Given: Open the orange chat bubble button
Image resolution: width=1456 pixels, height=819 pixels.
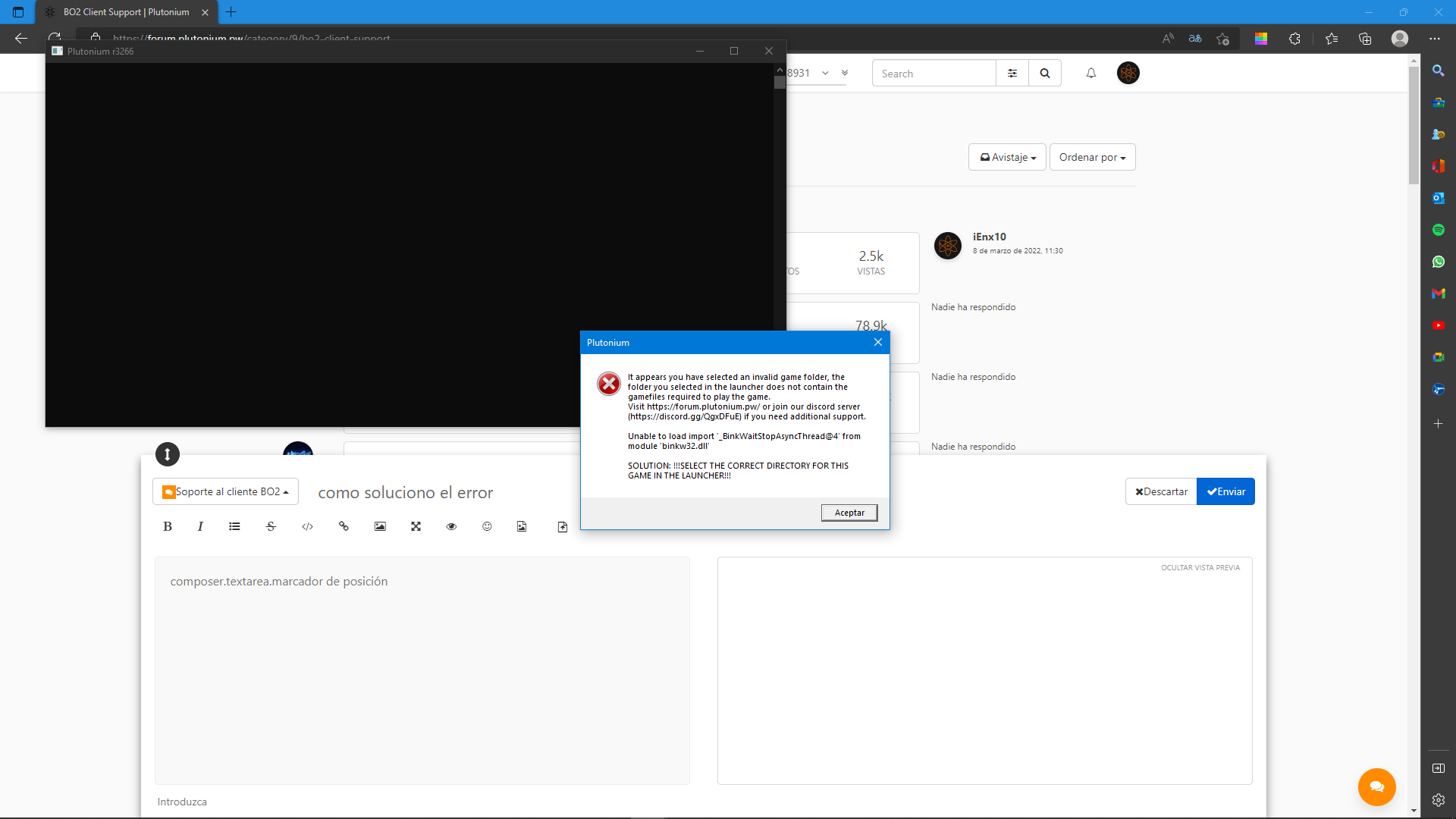Looking at the screenshot, I should 1376,786.
